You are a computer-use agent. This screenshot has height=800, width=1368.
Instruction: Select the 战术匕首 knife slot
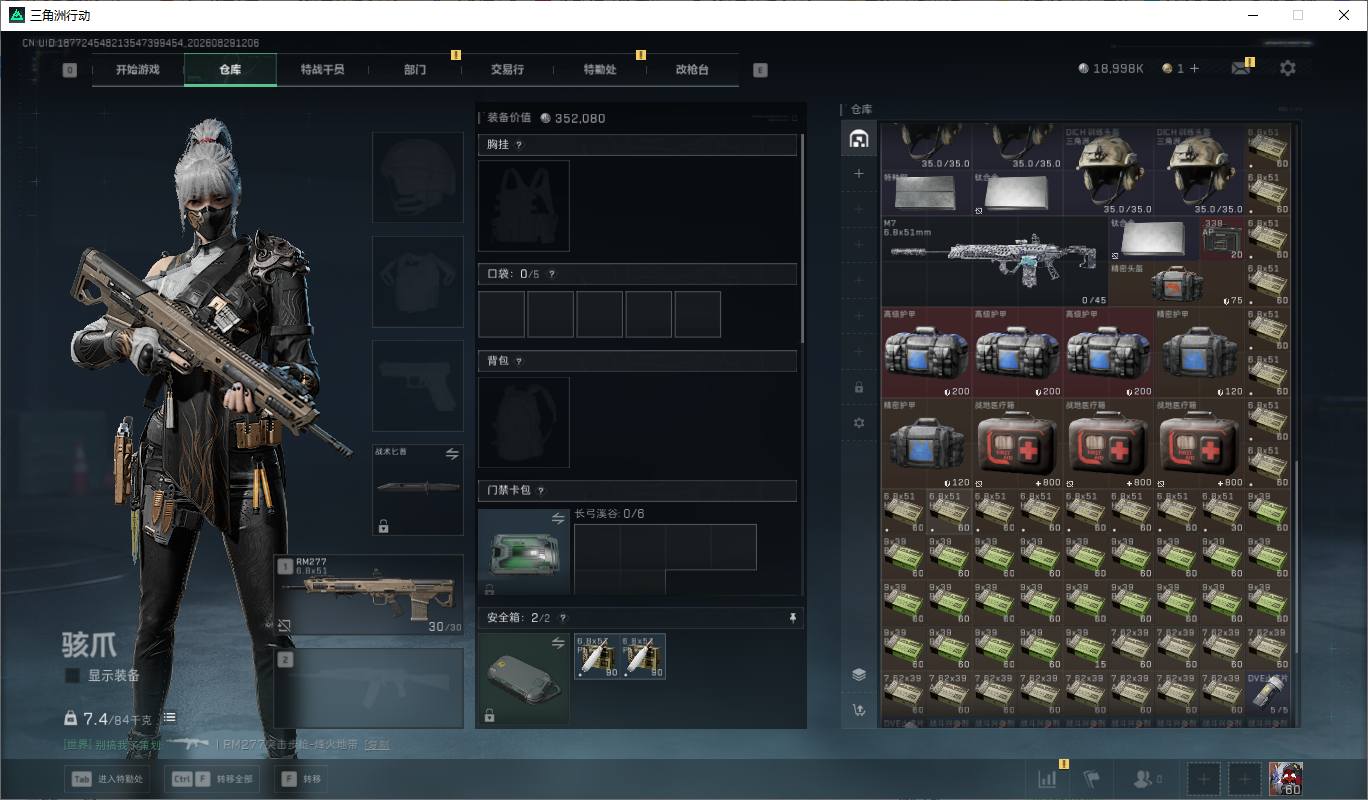click(418, 490)
